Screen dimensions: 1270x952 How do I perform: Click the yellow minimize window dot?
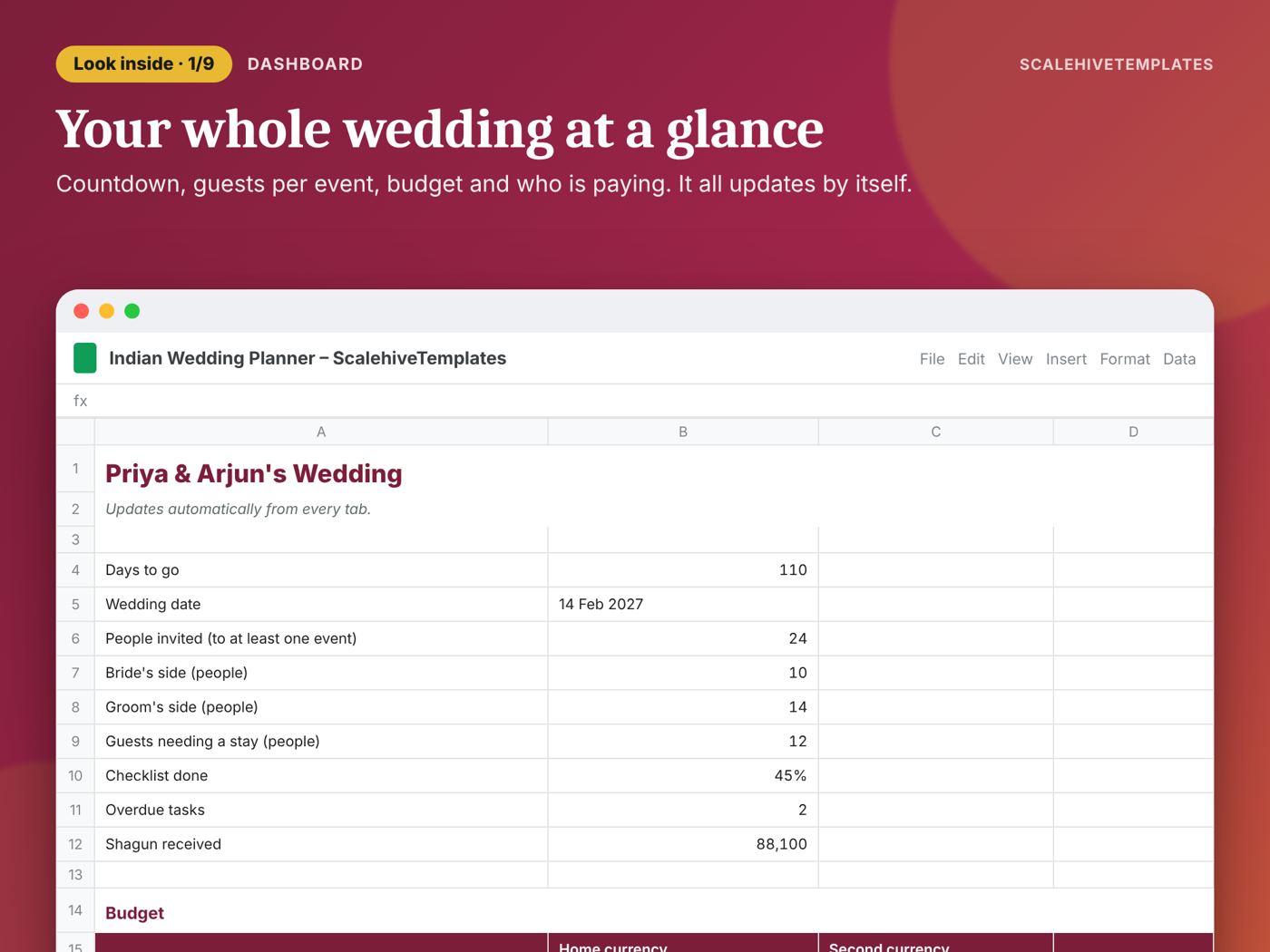click(106, 311)
